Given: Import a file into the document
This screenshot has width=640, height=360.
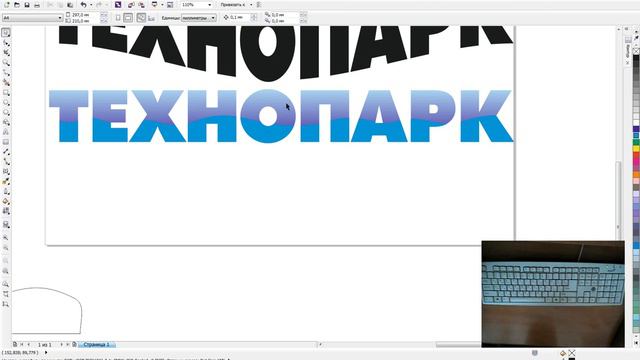Looking at the screenshot, I should (131, 5).
